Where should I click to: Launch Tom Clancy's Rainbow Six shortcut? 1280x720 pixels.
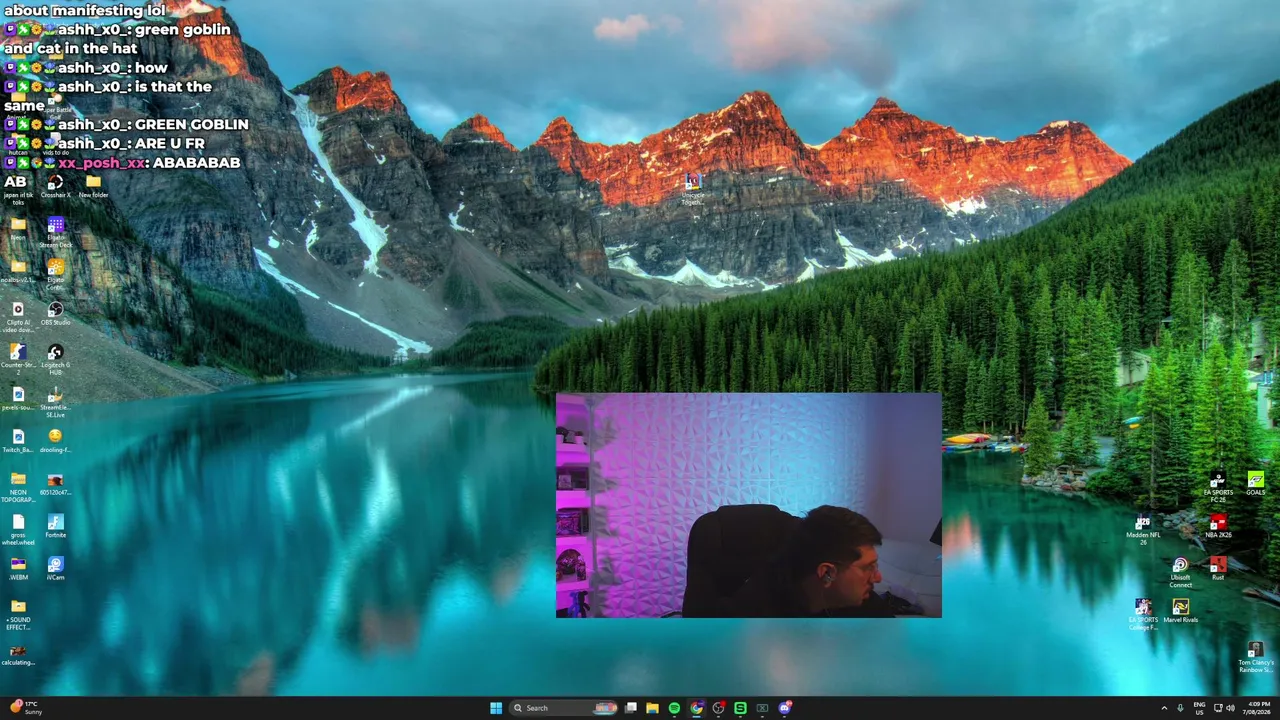(1255, 657)
